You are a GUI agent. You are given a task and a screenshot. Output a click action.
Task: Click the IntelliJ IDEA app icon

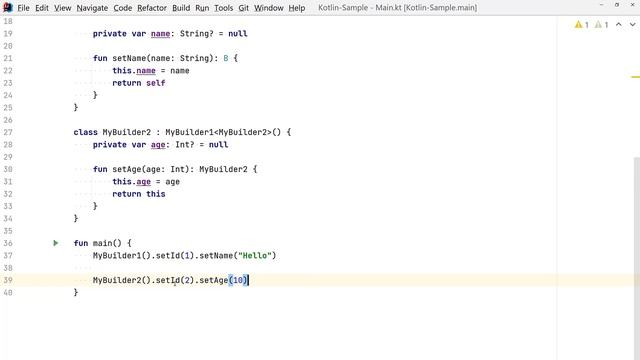(x=8, y=7)
